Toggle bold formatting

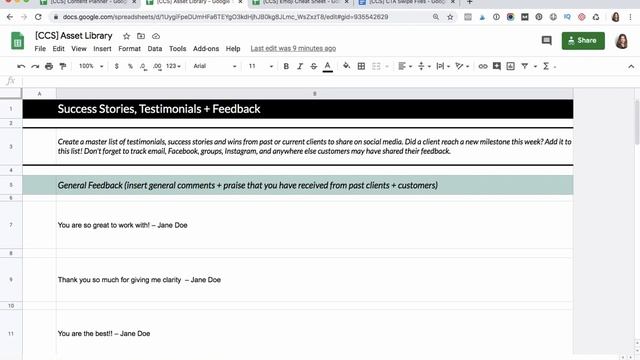pyautogui.click(x=286, y=66)
